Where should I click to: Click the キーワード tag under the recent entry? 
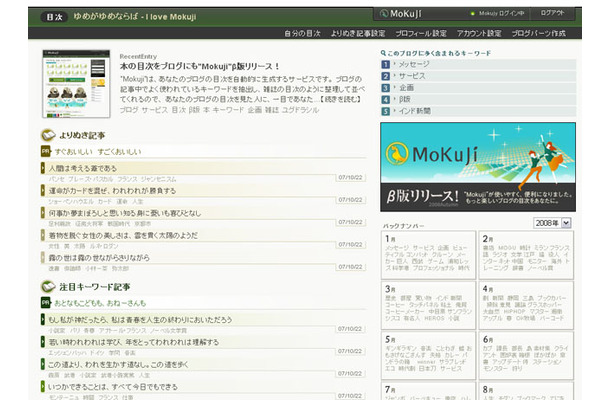pyautogui.click(x=228, y=110)
